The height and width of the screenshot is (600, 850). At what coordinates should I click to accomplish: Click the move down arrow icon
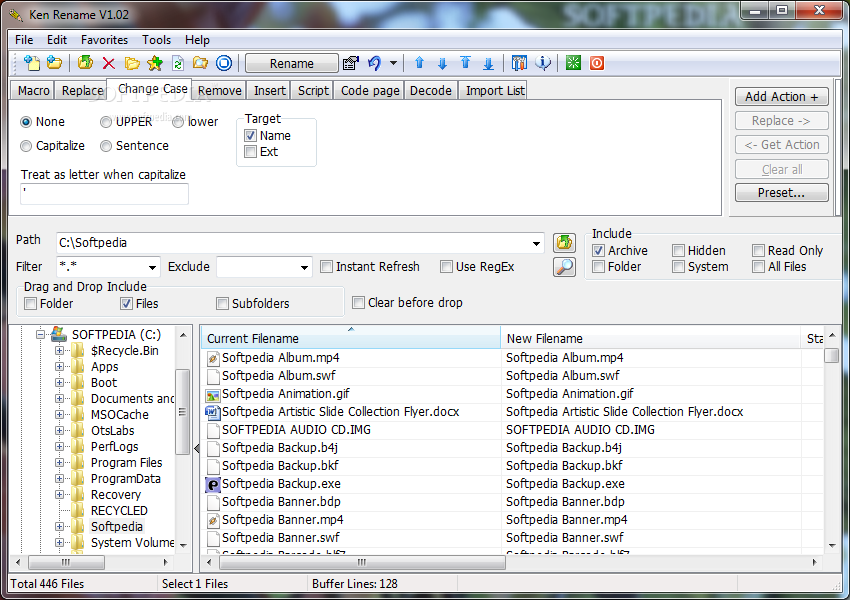(442, 63)
